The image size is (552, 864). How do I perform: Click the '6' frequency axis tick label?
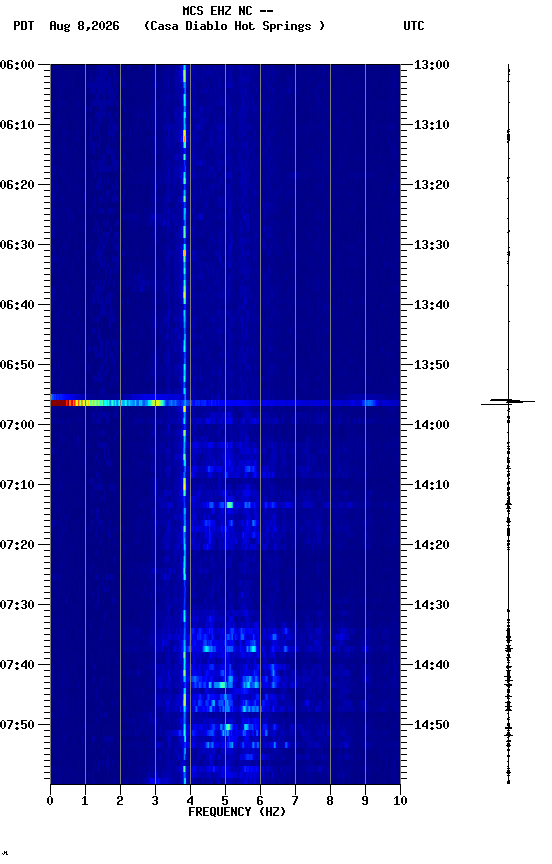260,801
